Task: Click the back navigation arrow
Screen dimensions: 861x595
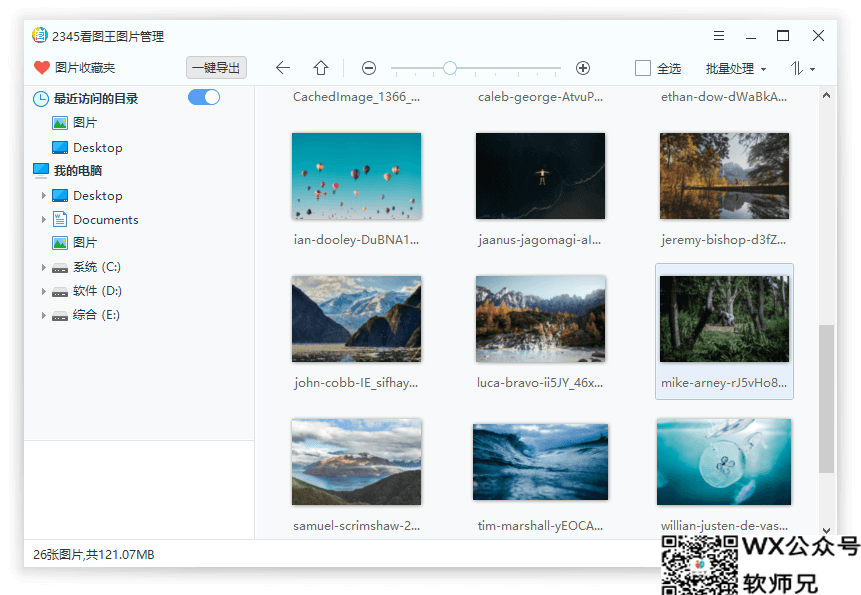Action: 283,67
